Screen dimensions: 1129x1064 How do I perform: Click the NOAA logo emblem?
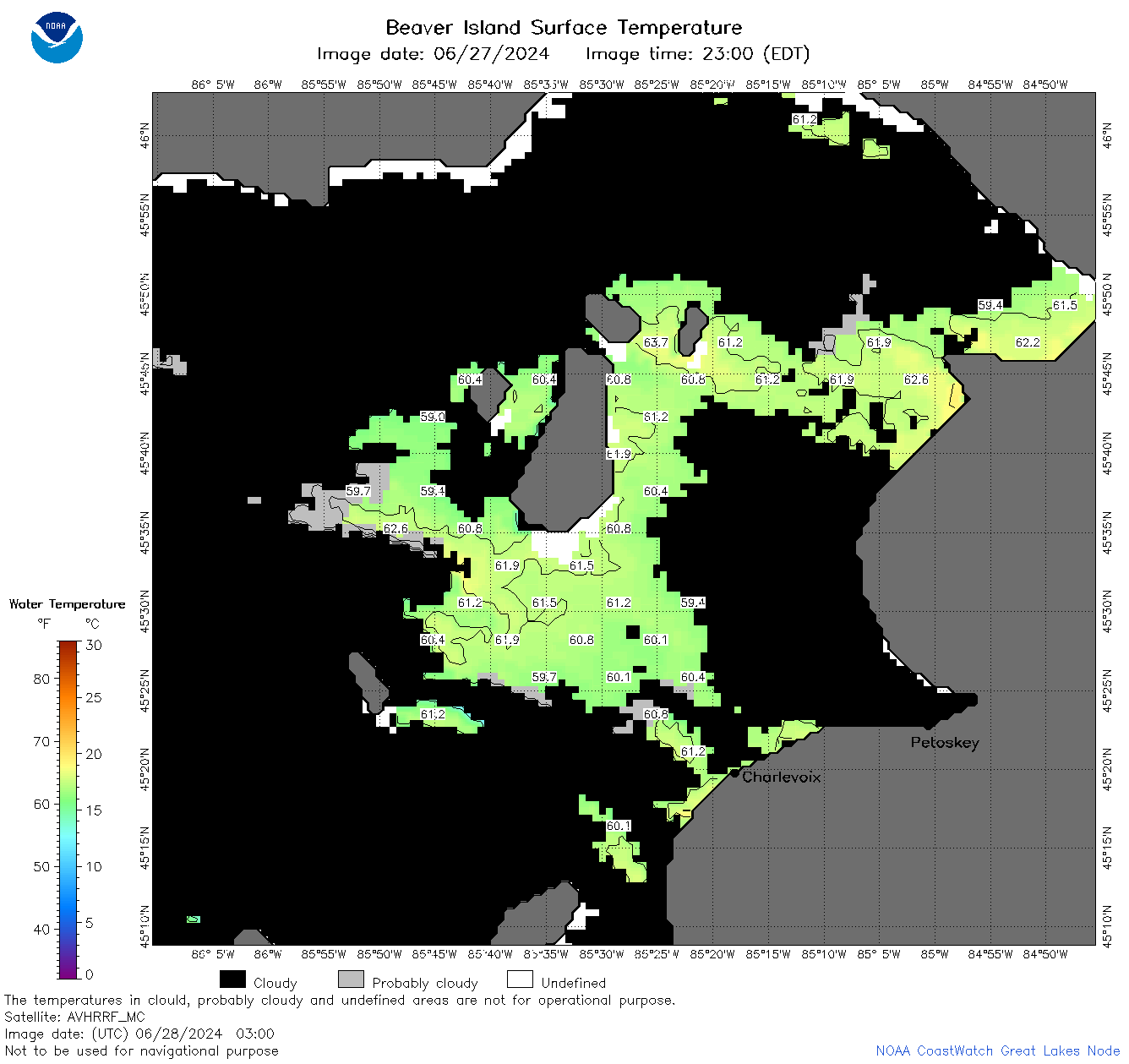coord(57,38)
